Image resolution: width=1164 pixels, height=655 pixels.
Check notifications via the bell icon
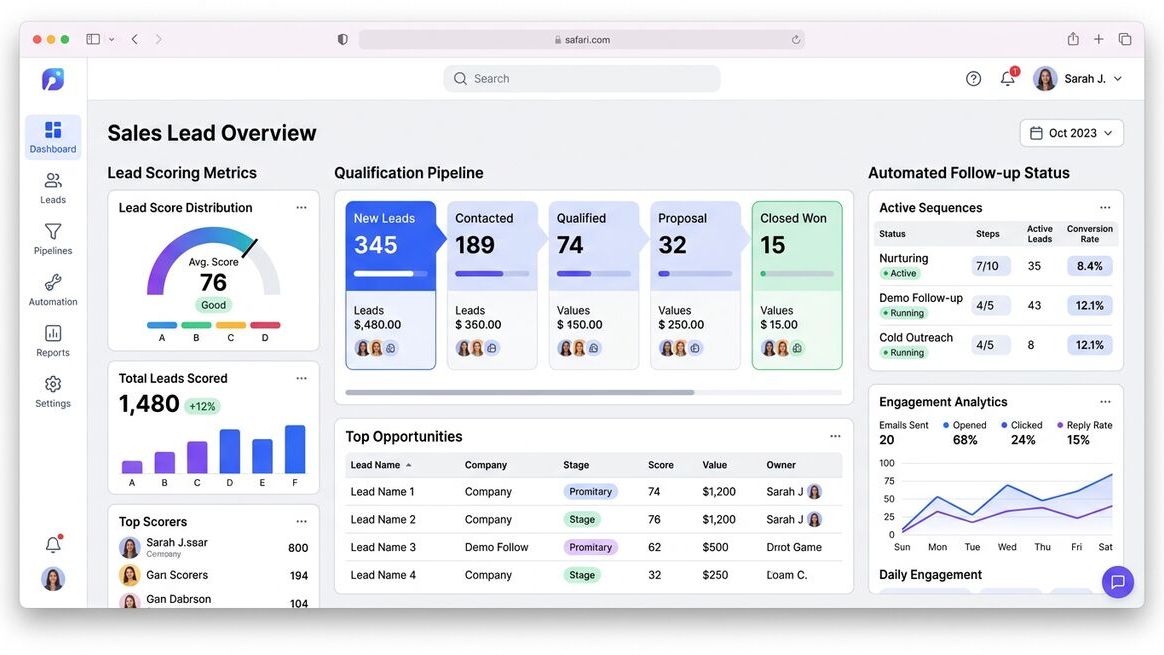click(x=1007, y=78)
